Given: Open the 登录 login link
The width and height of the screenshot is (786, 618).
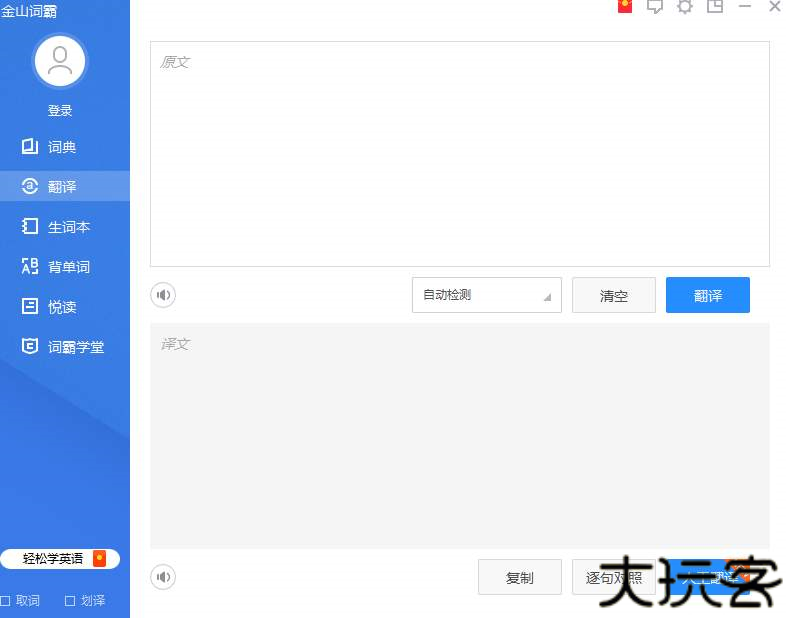Looking at the screenshot, I should (60, 110).
